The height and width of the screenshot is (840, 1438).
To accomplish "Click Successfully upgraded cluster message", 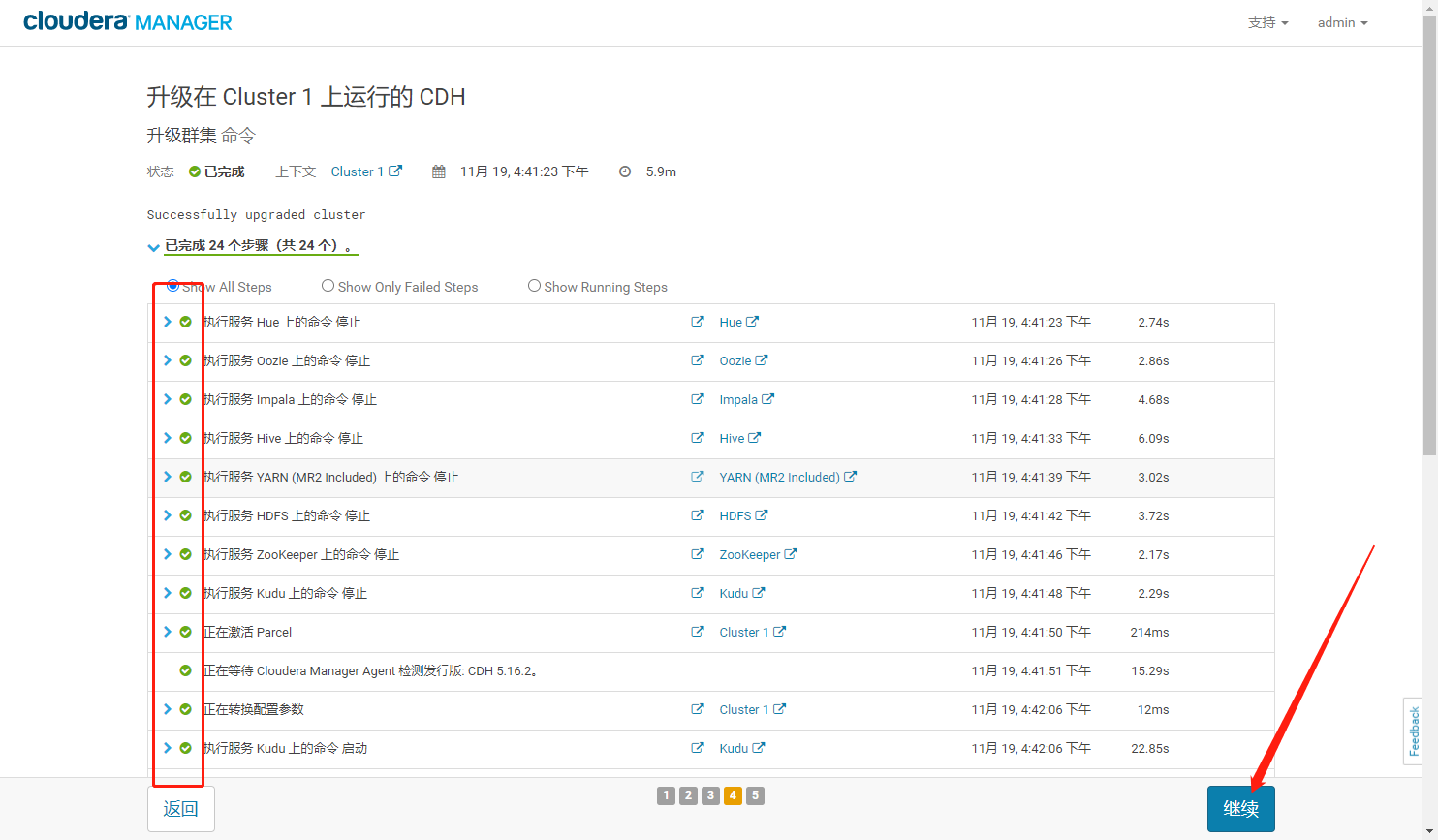I will tap(256, 214).
